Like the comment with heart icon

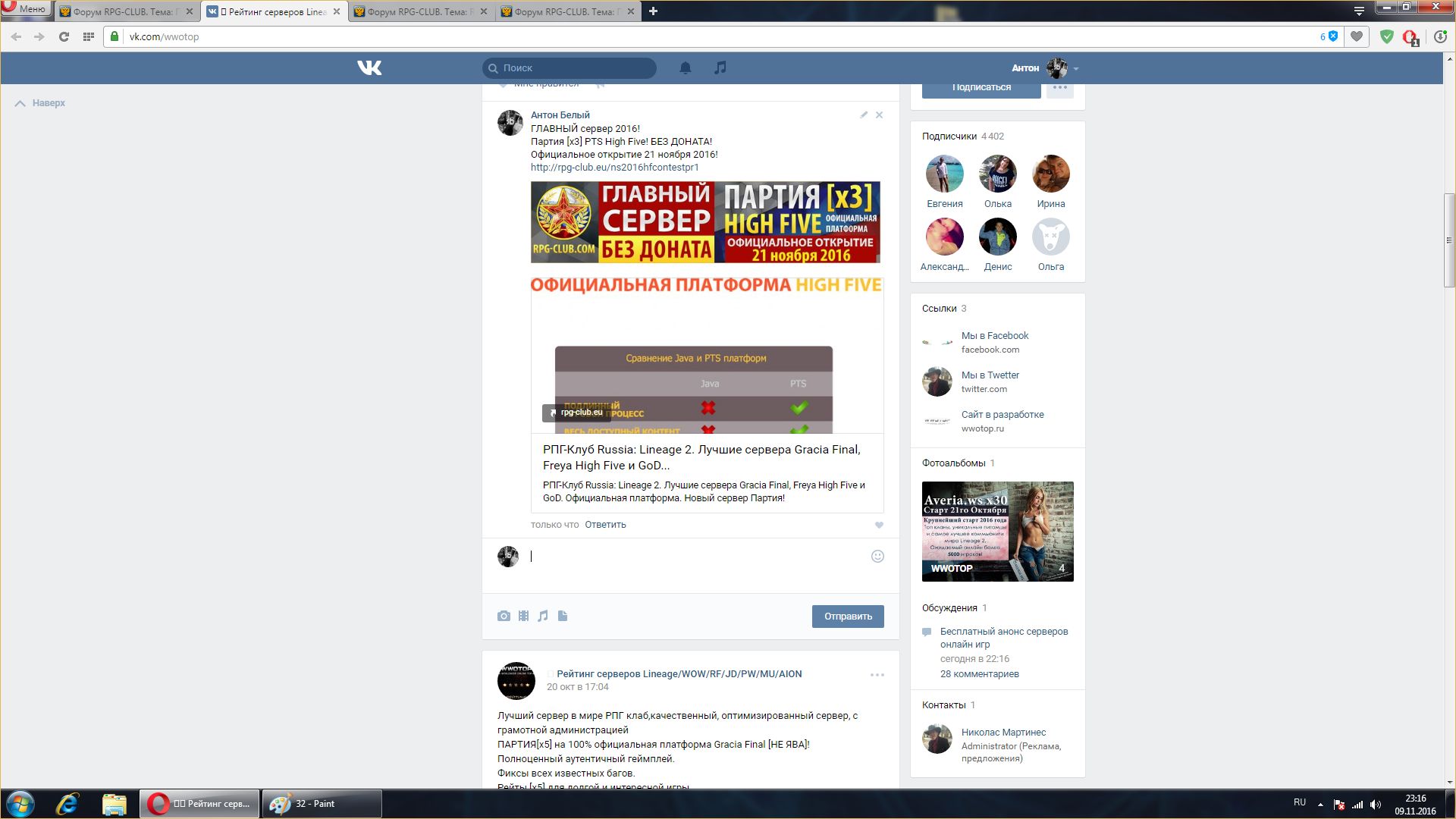pos(879,525)
